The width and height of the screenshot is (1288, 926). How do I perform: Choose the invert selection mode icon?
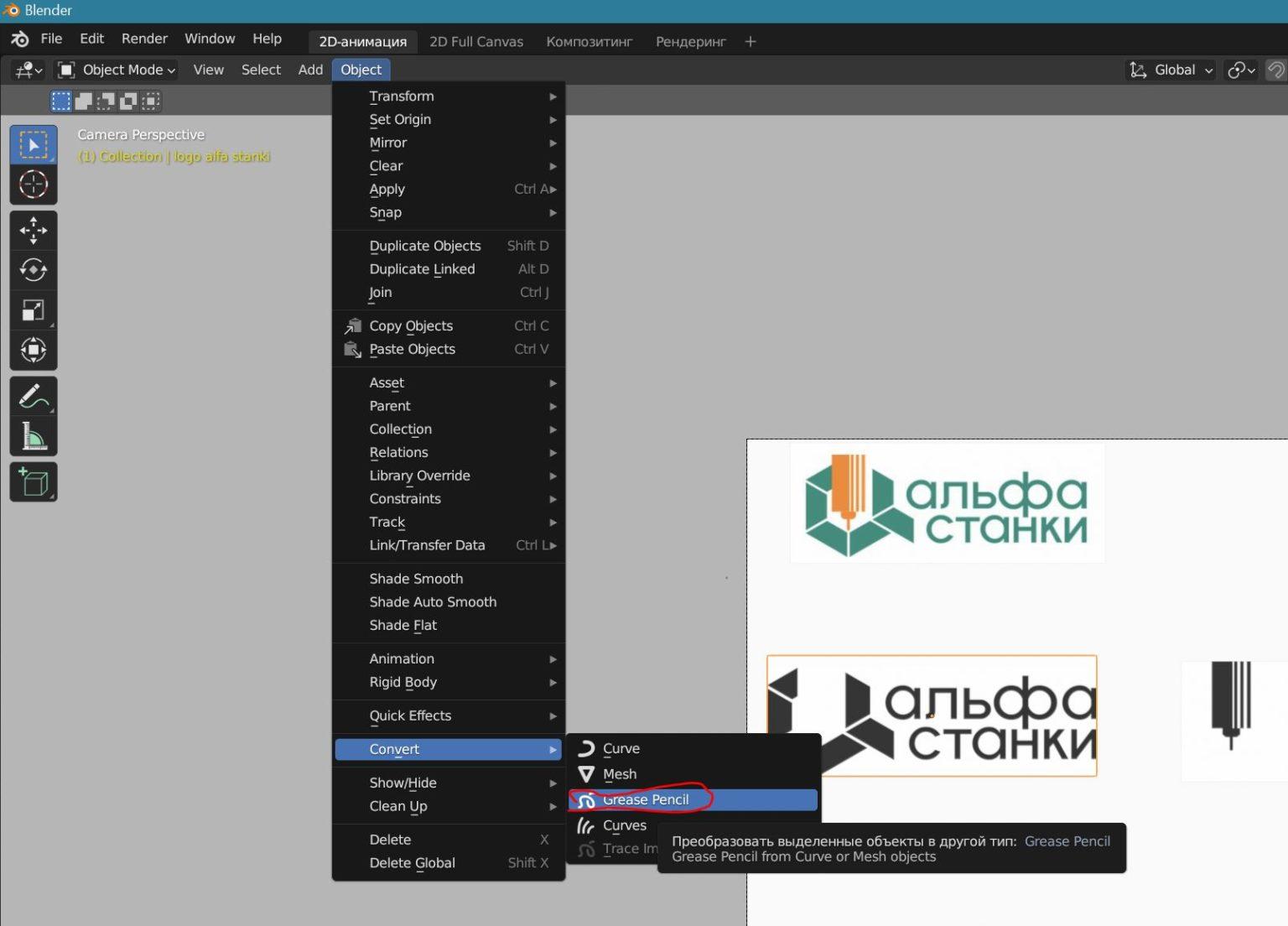point(128,101)
